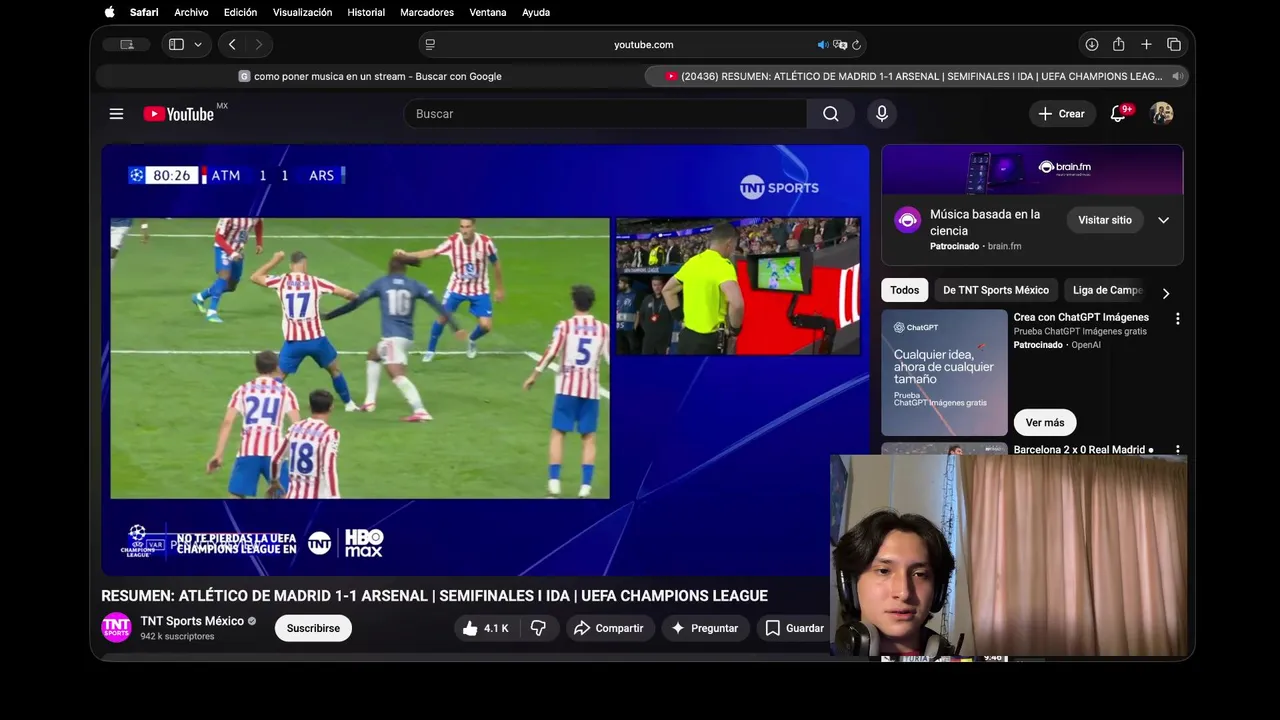Screen dimensions: 1280x720
Task: Share the video with Compartir
Action: coord(610,628)
